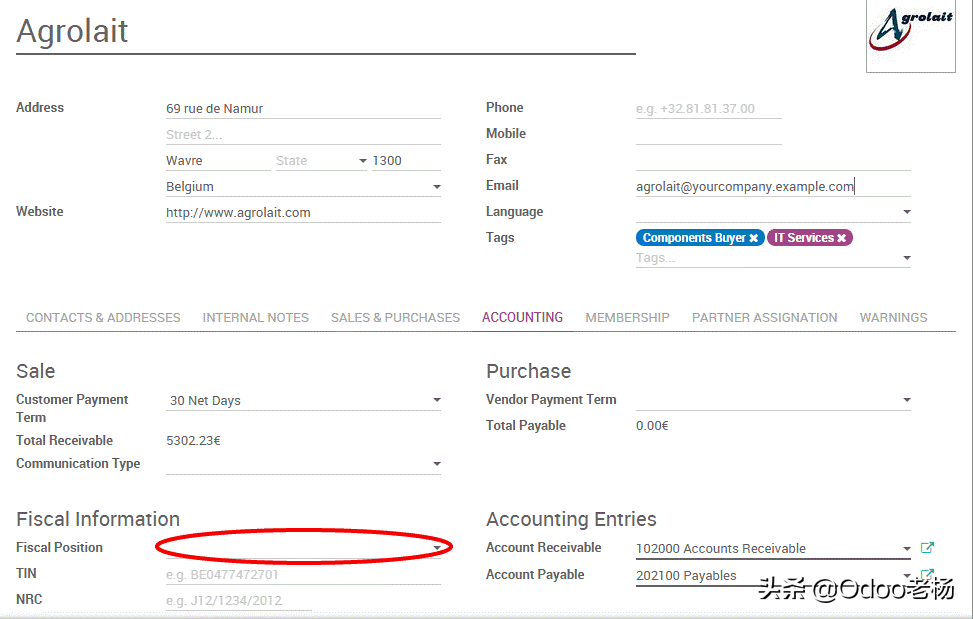973x619 pixels.
Task: Expand the Fiscal Position dropdown
Action: point(437,548)
